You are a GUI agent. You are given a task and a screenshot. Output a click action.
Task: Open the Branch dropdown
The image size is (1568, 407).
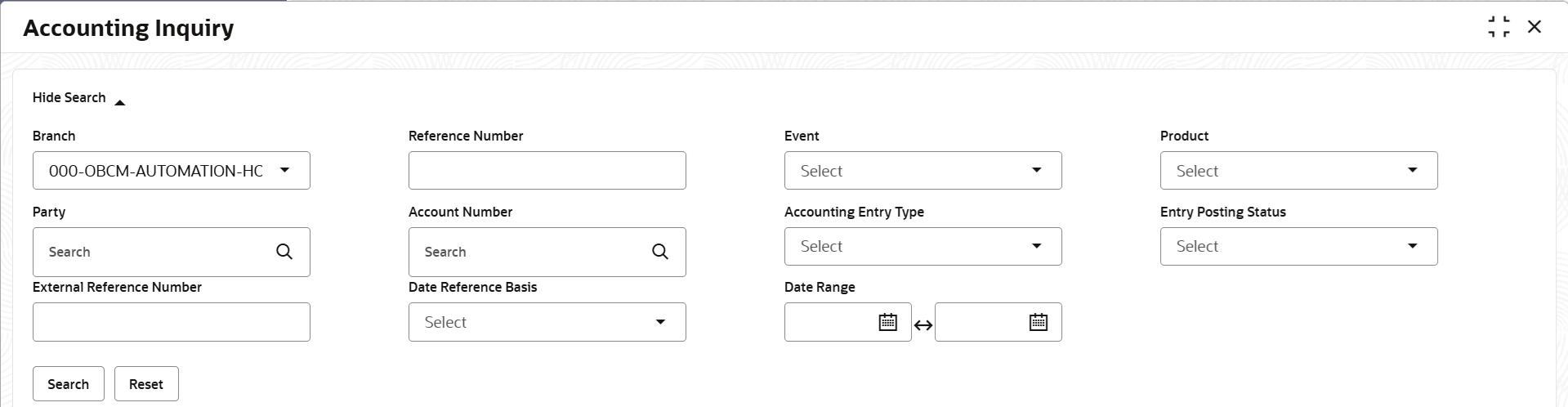point(172,170)
